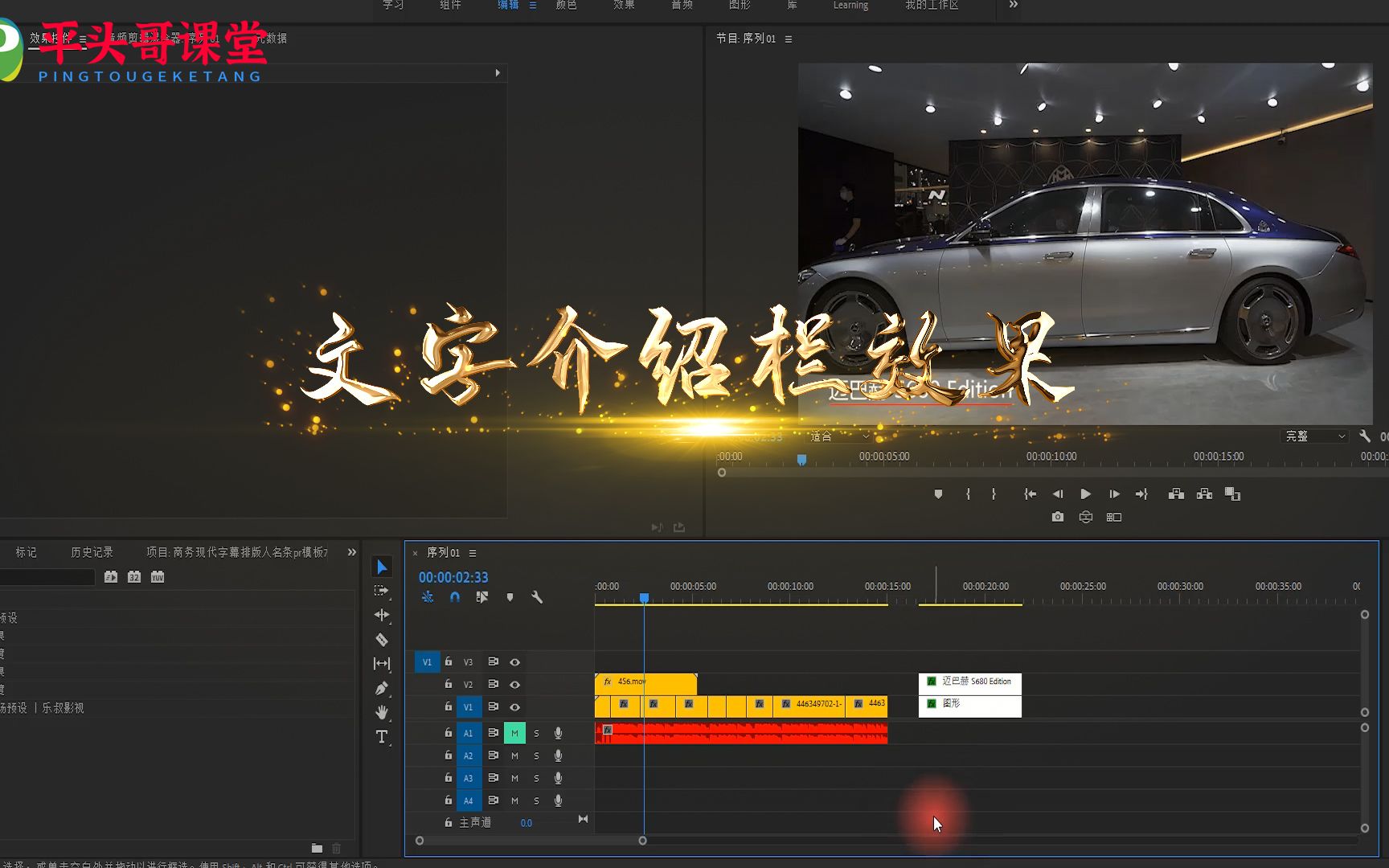Enable voice-over record on A1
Image resolution: width=1389 pixels, height=868 pixels.
pos(558,733)
